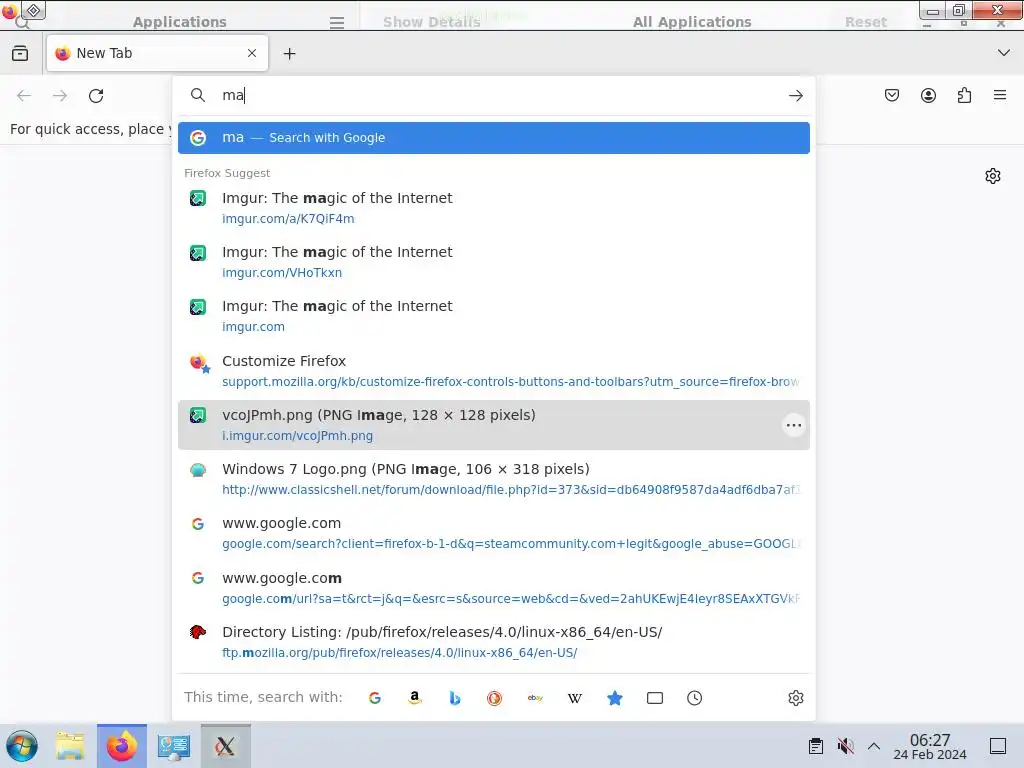Image resolution: width=1024 pixels, height=768 pixels.
Task: Open Firefox View tabs icon
Action: pyautogui.click(x=20, y=54)
